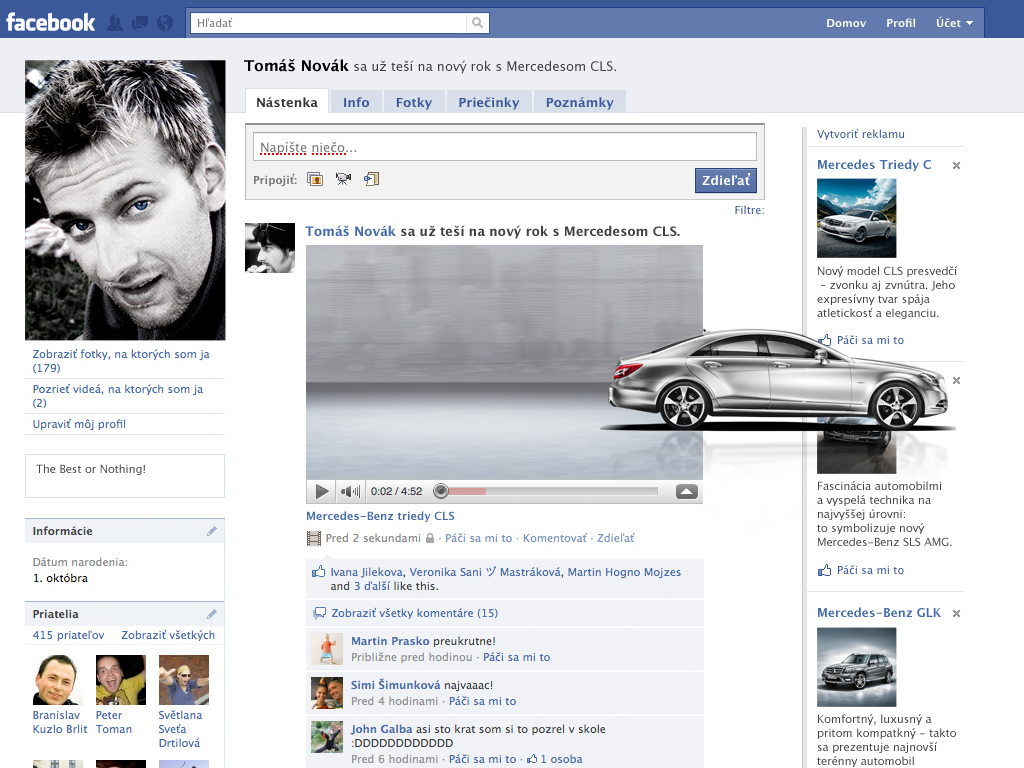Click the small post avatar of Tomáš Novák
Screen dimensions: 1024x768
click(x=270, y=248)
